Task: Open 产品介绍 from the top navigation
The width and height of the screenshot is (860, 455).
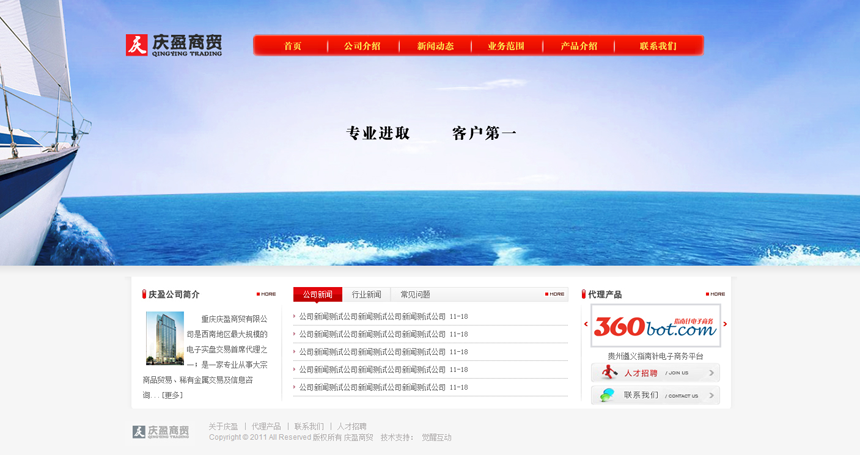Action: click(x=578, y=46)
